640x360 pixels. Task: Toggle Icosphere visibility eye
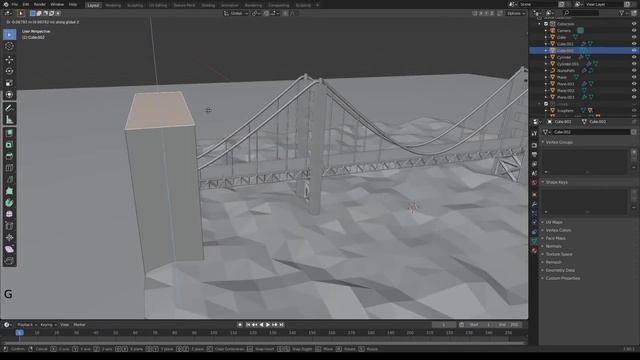point(634,111)
